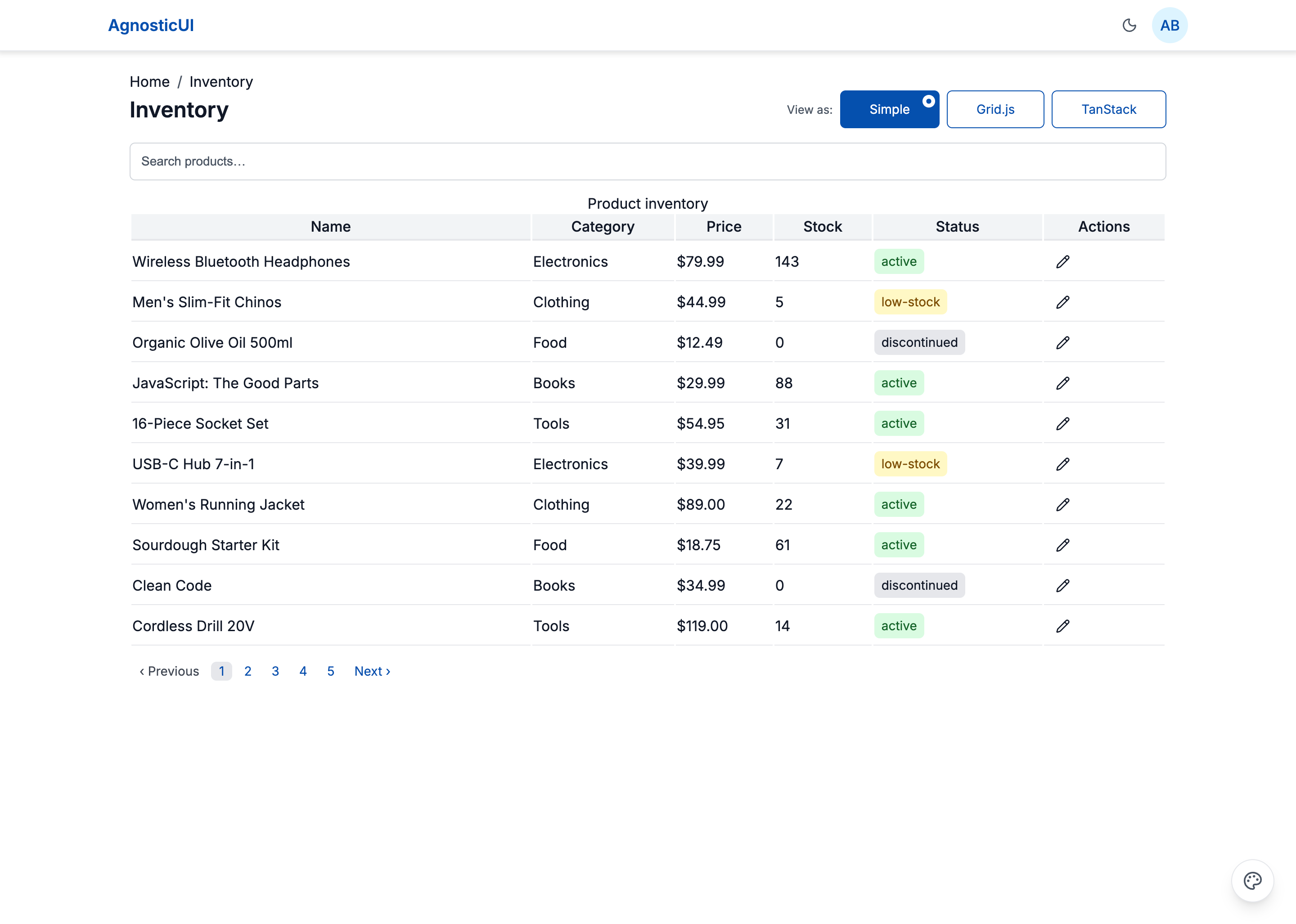Screen dimensions: 1296x924
Task: Edit Clean Code using its pencil icon
Action: click(x=1062, y=585)
